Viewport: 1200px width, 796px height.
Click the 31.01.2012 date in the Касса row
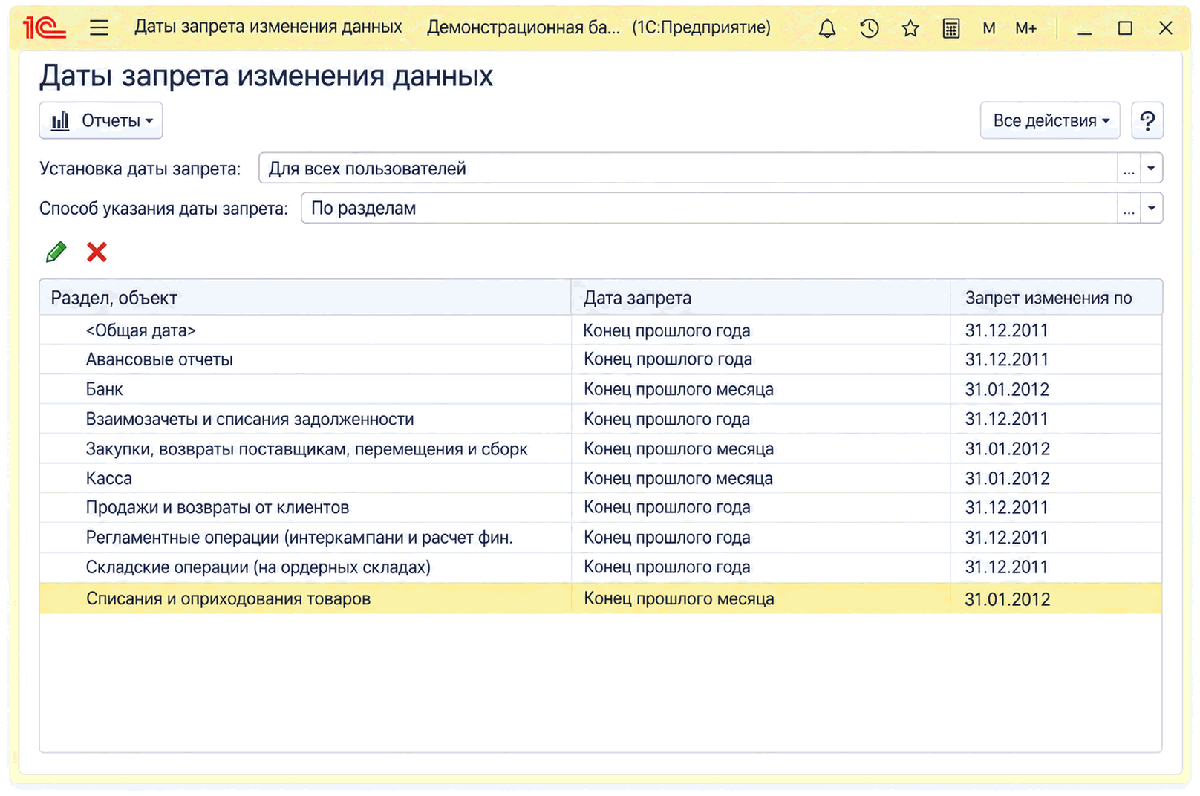pos(1007,479)
